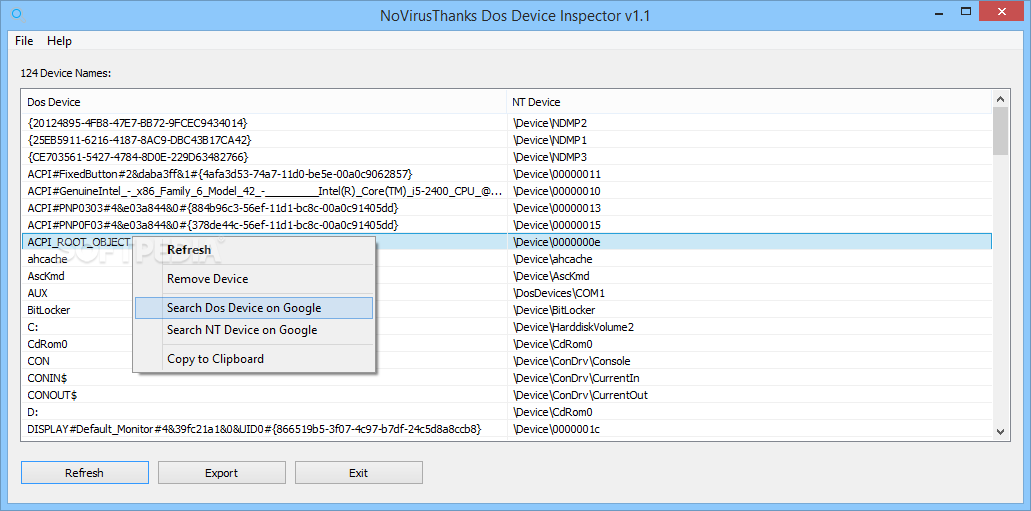Sort by NT Device column header

pos(749,102)
